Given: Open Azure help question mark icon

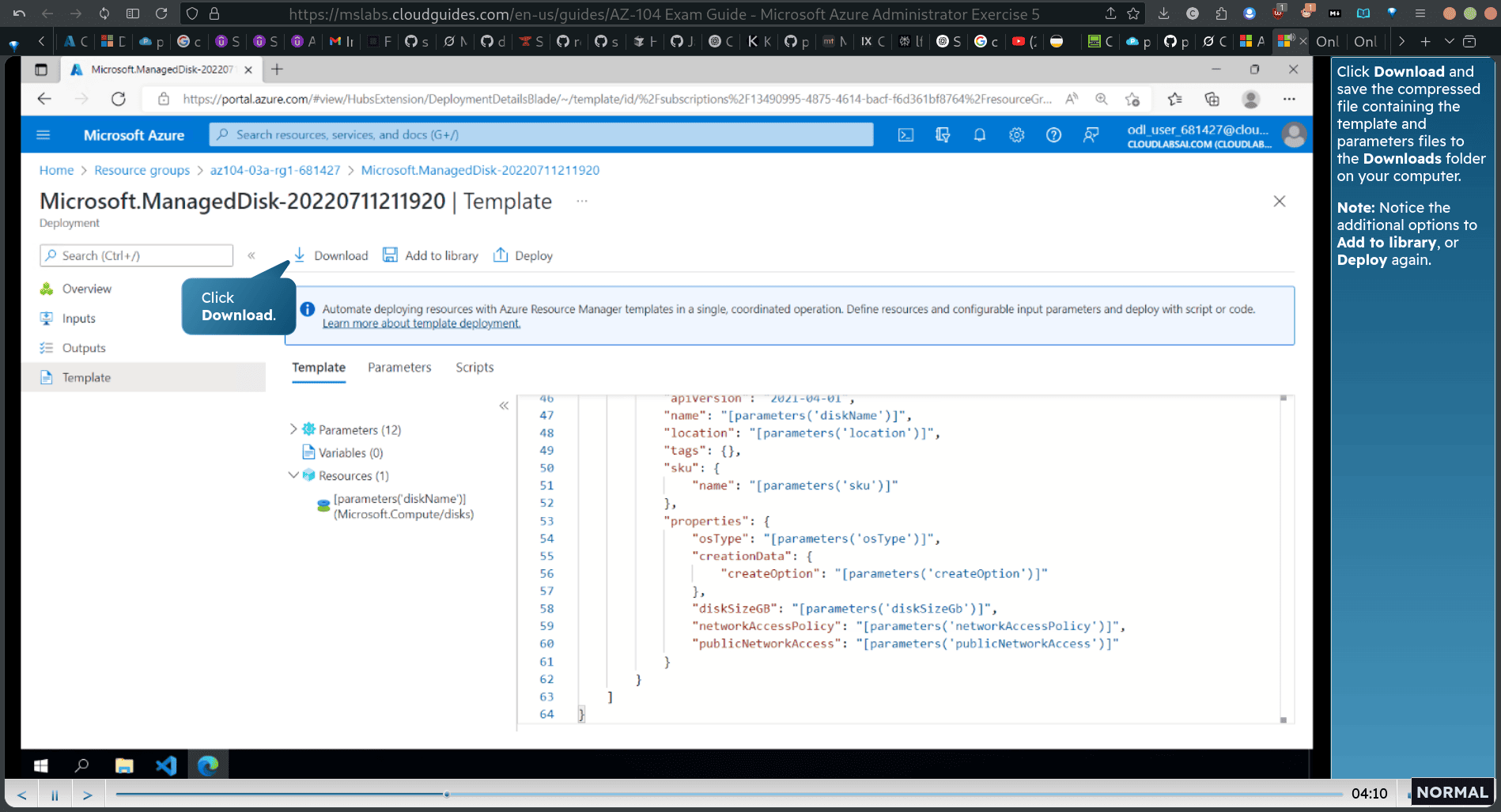Looking at the screenshot, I should coord(1053,135).
